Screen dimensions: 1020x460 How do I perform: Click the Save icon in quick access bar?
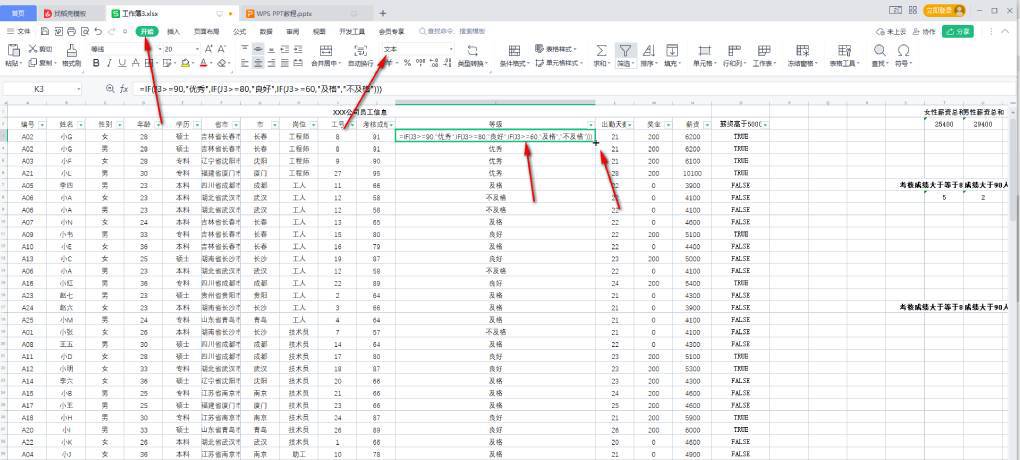[x=44, y=31]
